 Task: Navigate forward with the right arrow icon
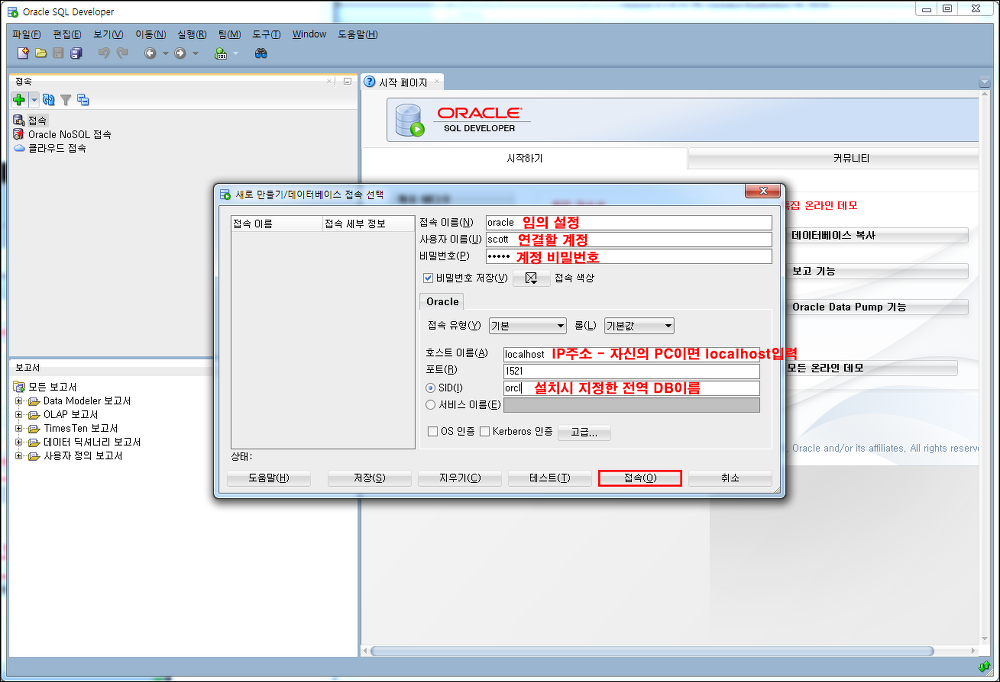180,53
